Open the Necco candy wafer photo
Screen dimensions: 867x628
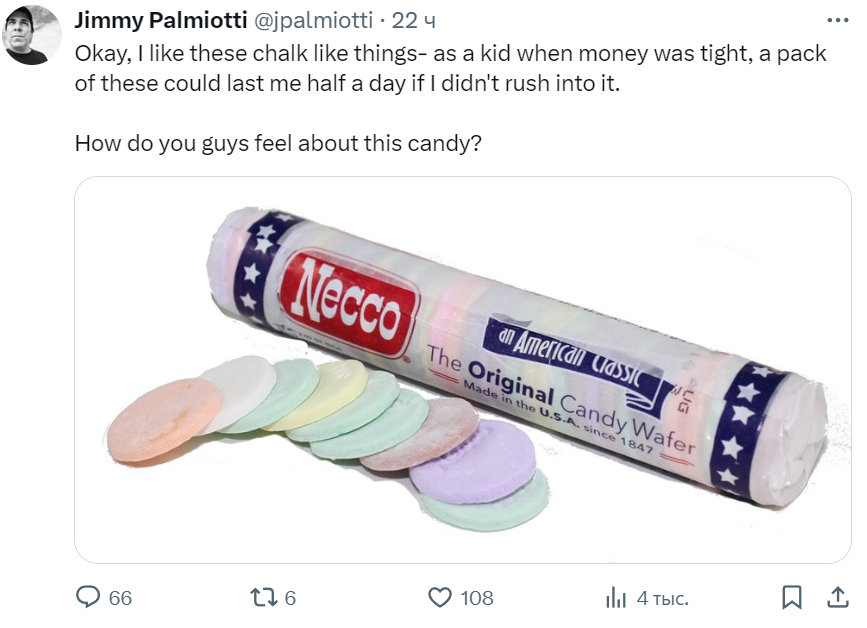tap(463, 370)
